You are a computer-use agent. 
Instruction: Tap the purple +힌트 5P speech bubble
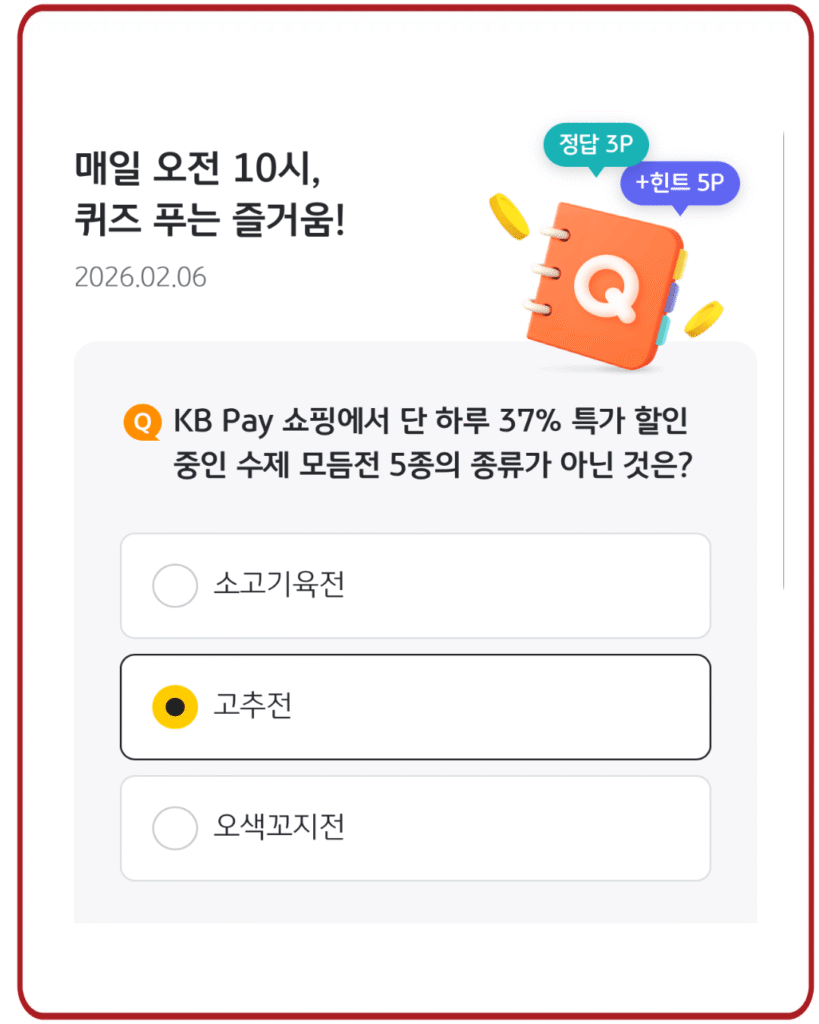coord(679,183)
